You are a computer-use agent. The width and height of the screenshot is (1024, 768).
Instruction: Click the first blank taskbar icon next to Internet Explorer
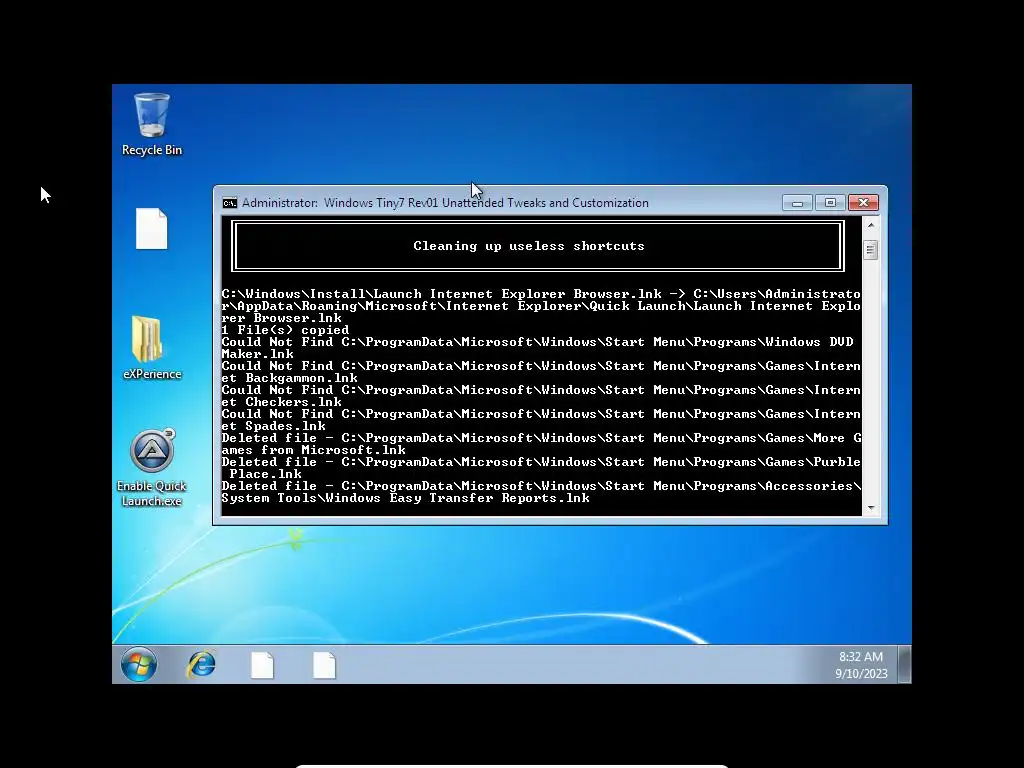point(263,665)
